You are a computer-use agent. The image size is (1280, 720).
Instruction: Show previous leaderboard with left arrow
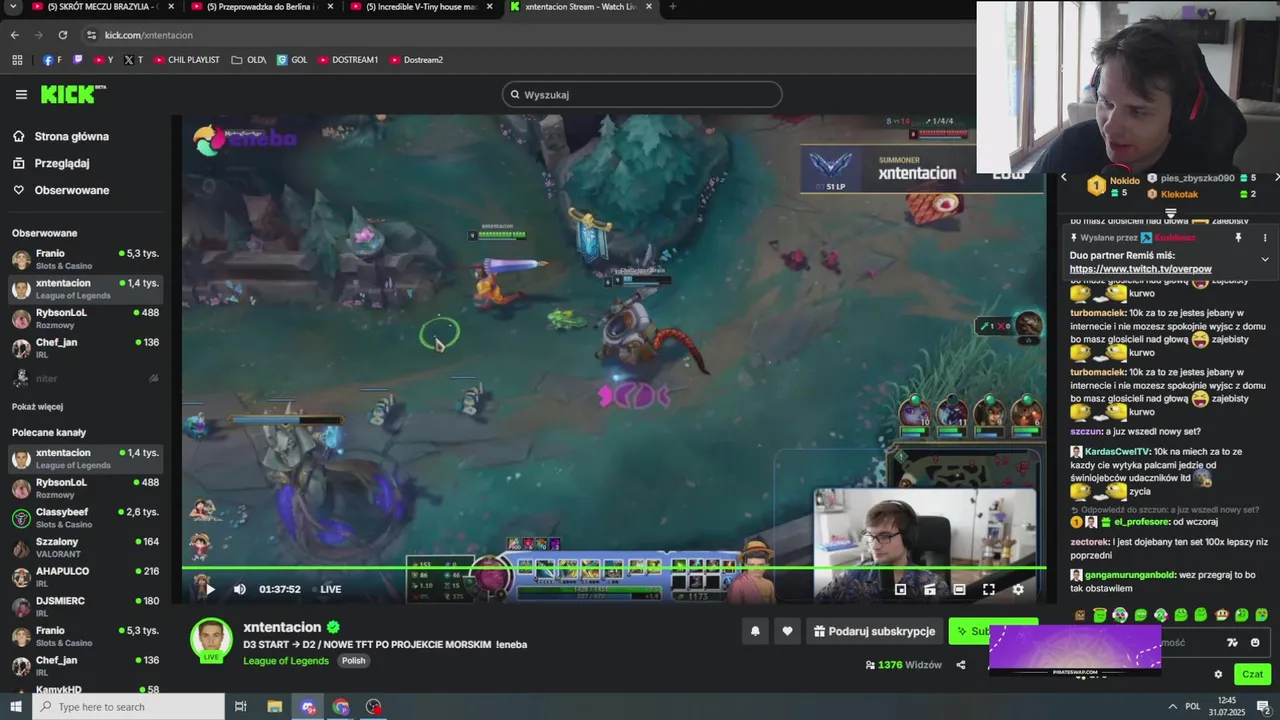tap(1064, 177)
